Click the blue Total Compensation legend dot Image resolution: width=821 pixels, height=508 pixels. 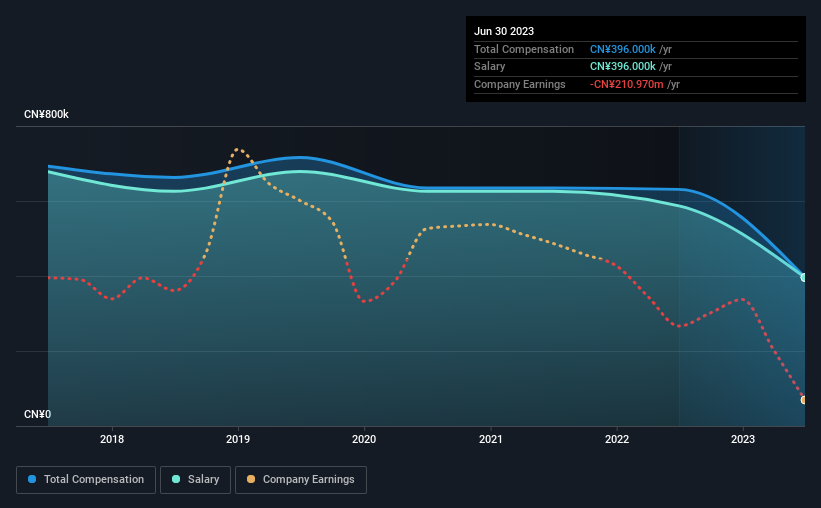[x=32, y=479]
